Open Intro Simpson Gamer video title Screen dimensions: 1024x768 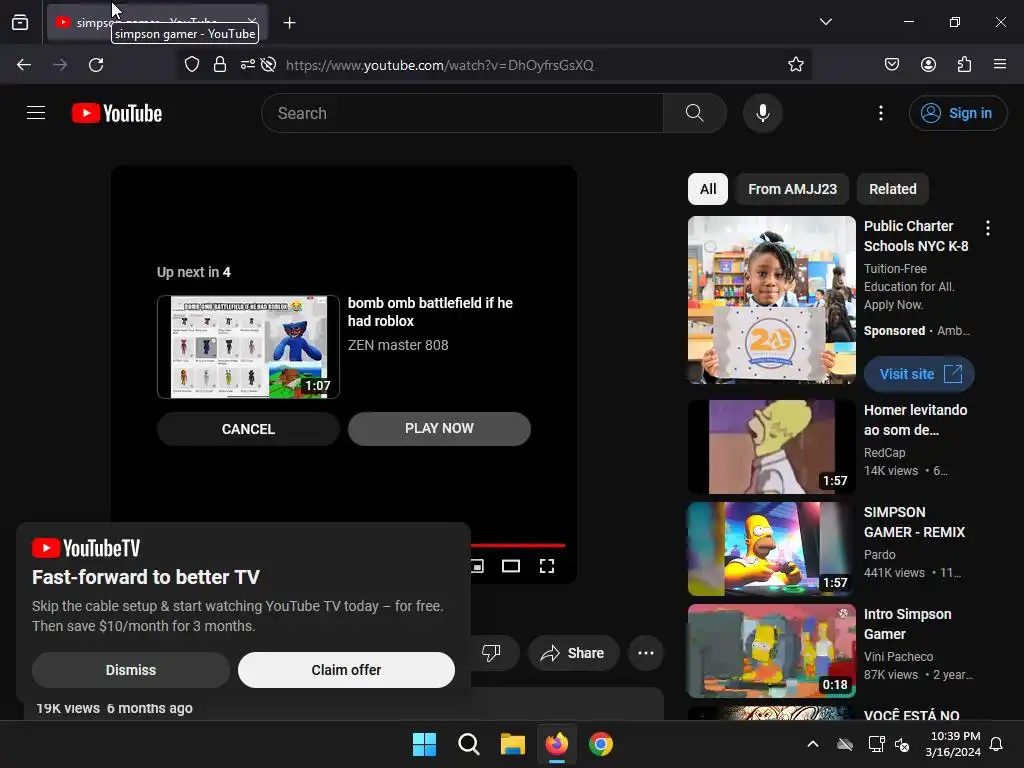click(x=907, y=624)
